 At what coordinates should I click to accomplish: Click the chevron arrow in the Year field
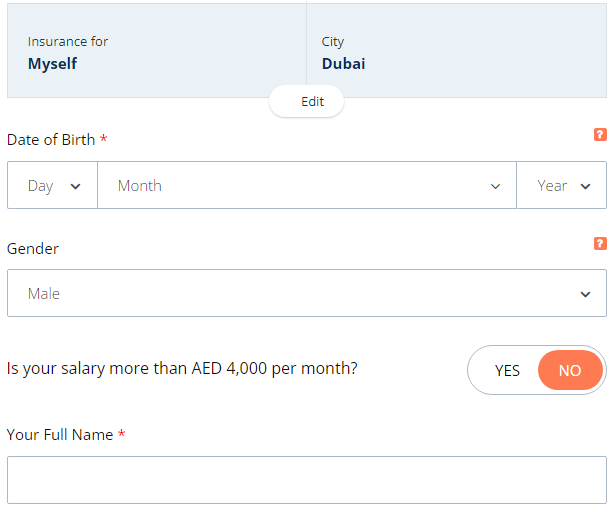pos(585,187)
